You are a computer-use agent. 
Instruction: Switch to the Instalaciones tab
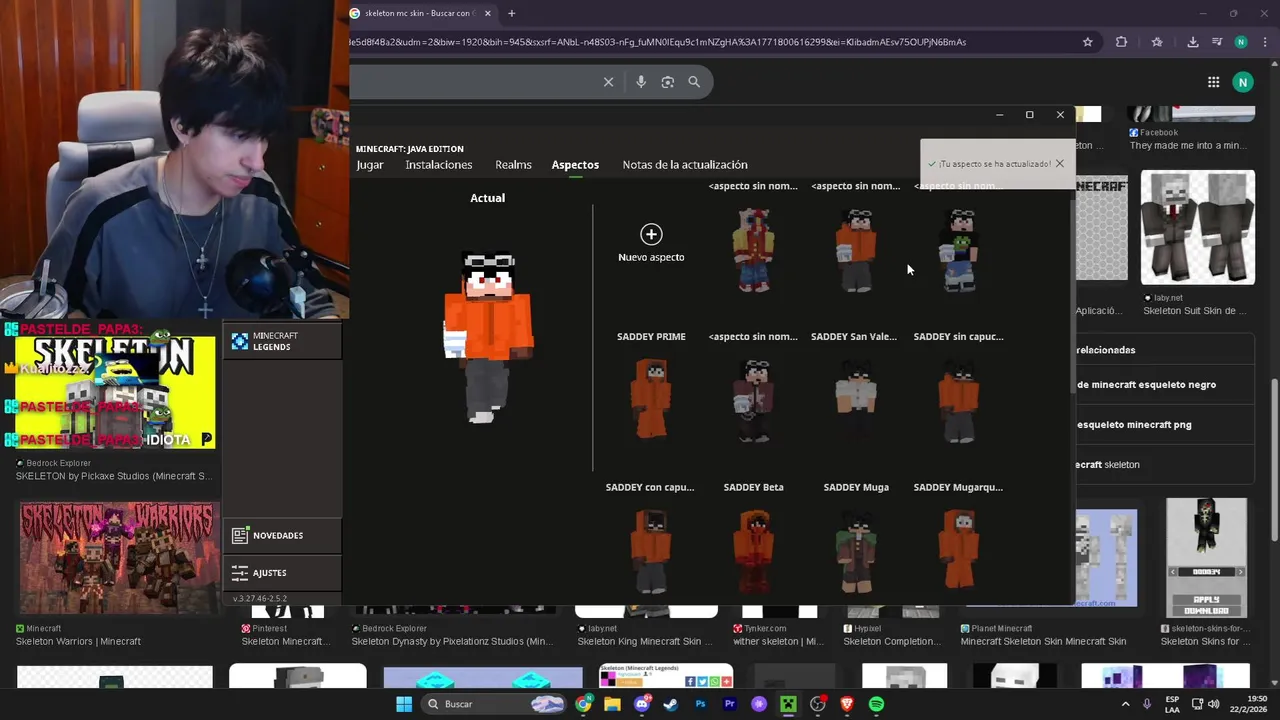[x=439, y=165]
